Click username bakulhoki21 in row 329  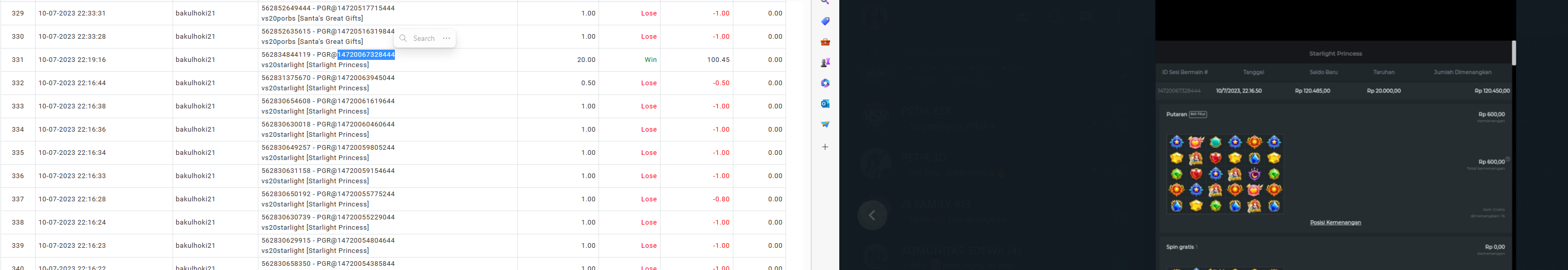pos(195,13)
